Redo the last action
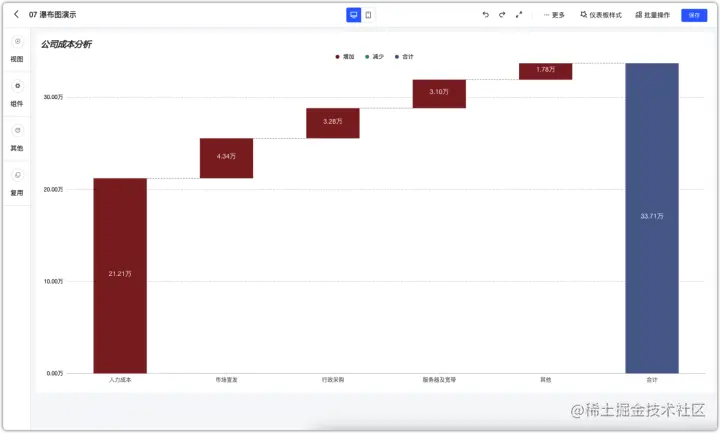This screenshot has width=720, height=433. [502, 15]
